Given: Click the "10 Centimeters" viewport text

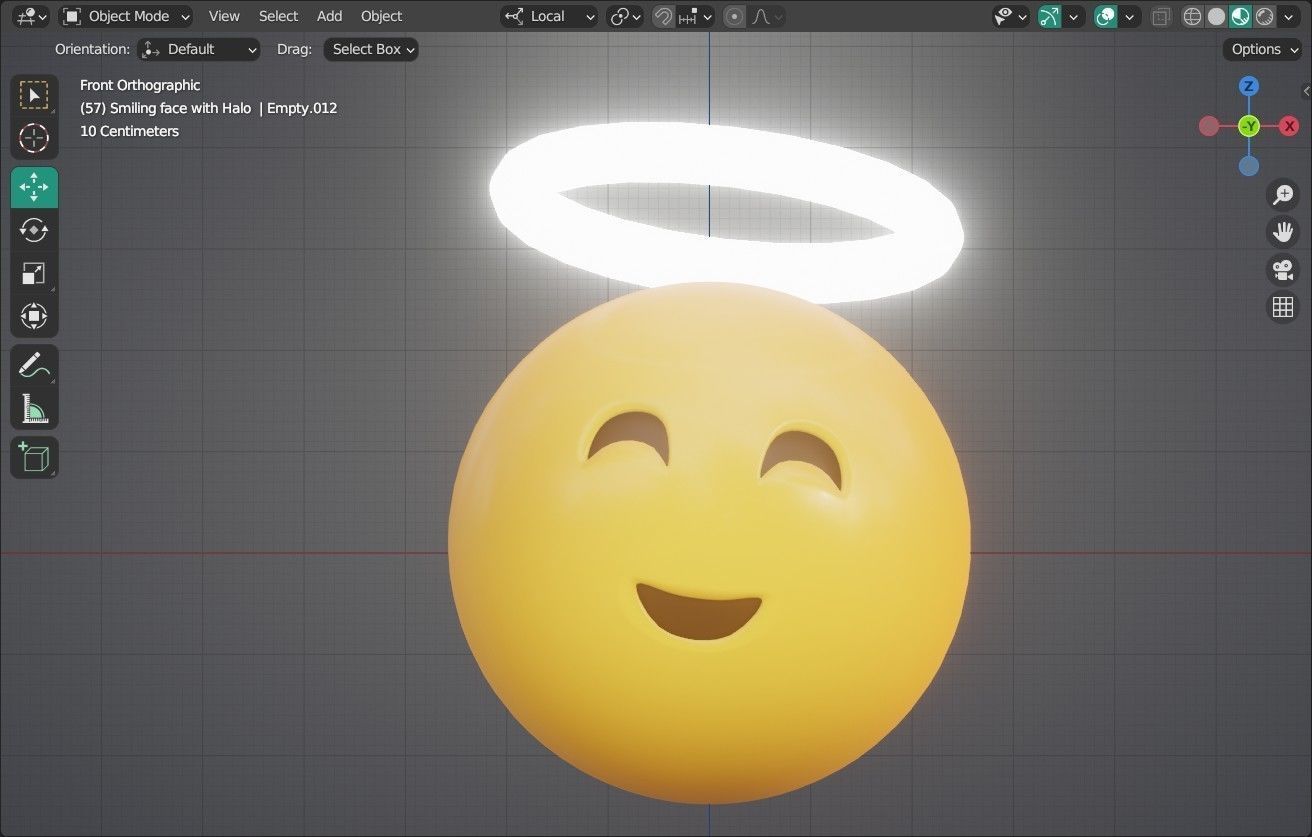Looking at the screenshot, I should click(x=129, y=131).
